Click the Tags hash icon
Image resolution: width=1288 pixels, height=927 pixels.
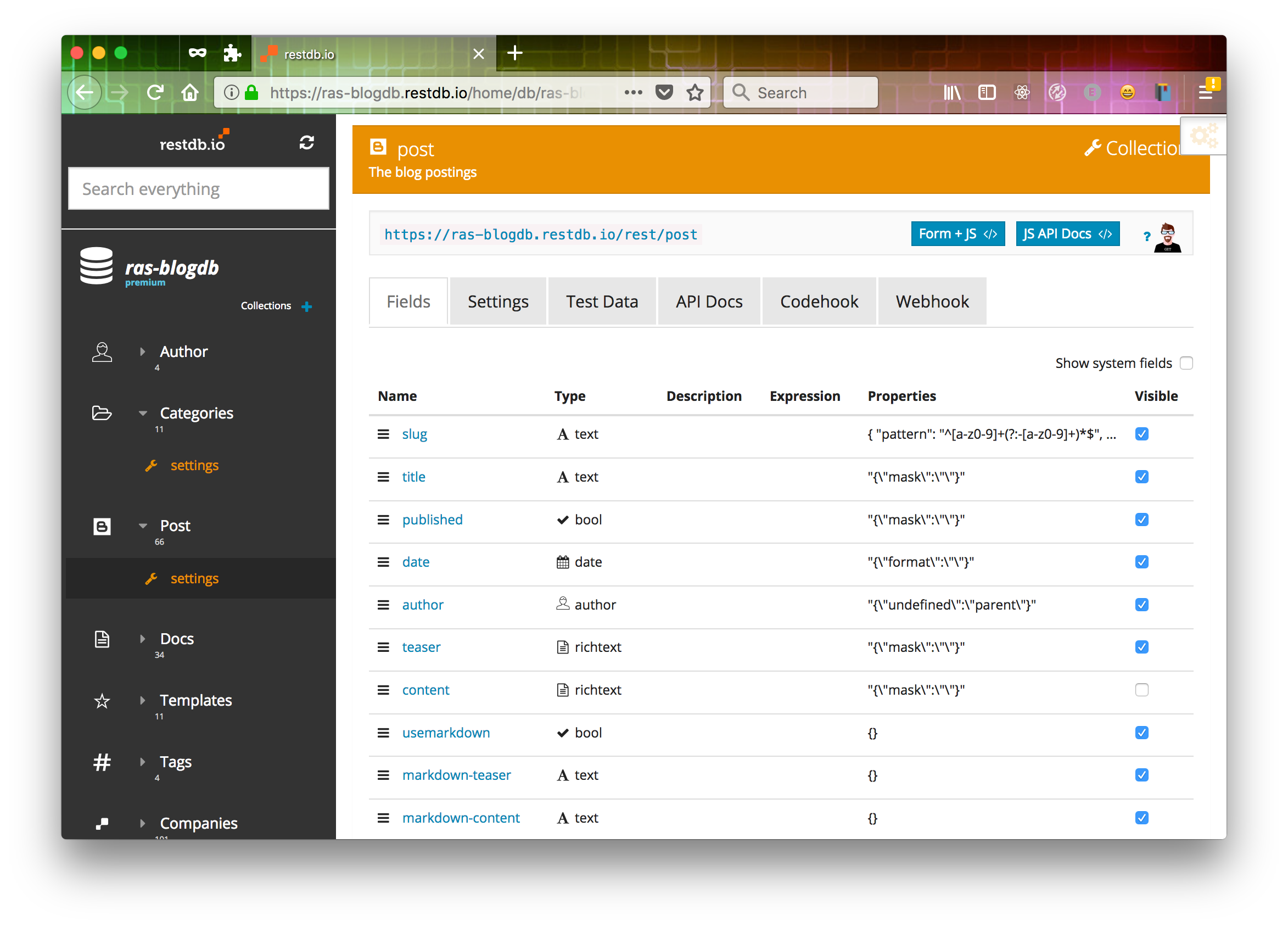coord(102,762)
